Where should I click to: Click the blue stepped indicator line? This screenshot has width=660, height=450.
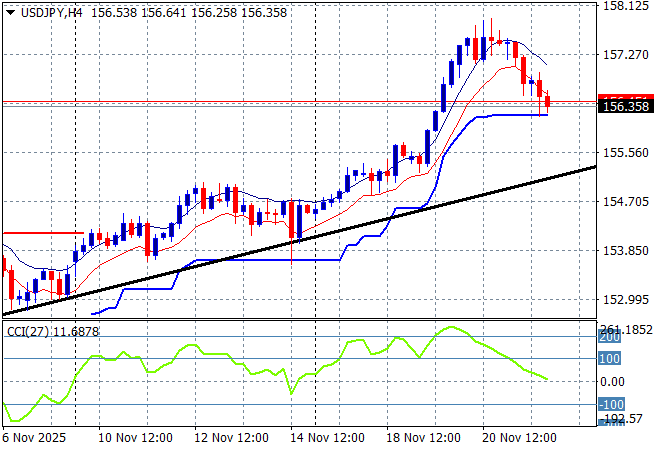tap(260, 260)
